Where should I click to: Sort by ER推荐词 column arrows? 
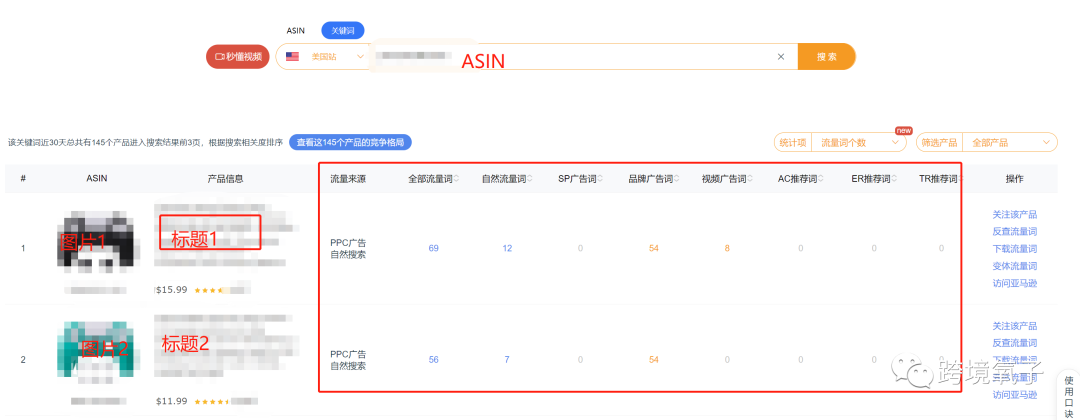tap(894, 179)
